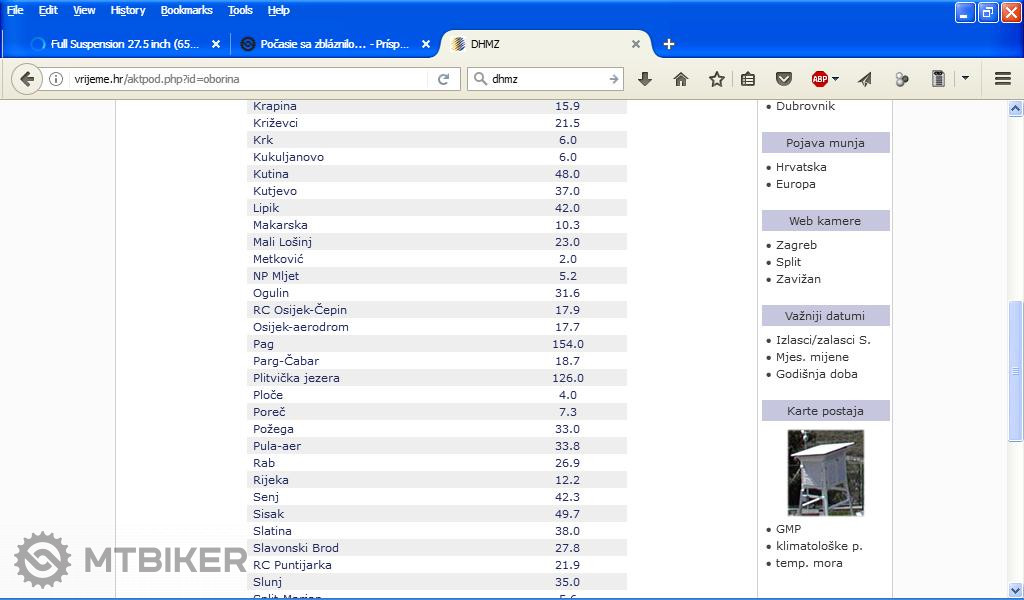Bookmark this page with the star icon

click(x=716, y=79)
